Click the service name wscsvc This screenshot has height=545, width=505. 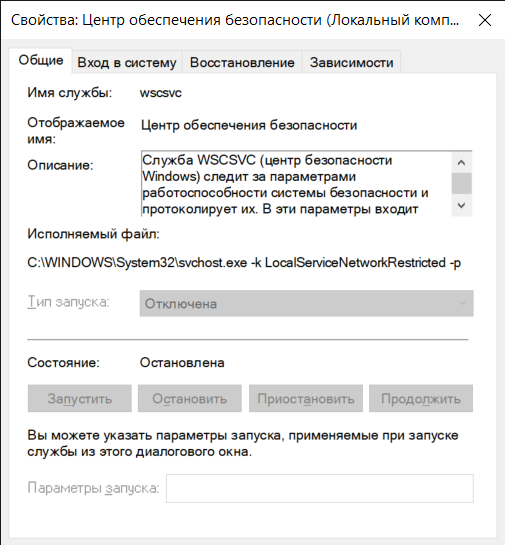coord(161,93)
